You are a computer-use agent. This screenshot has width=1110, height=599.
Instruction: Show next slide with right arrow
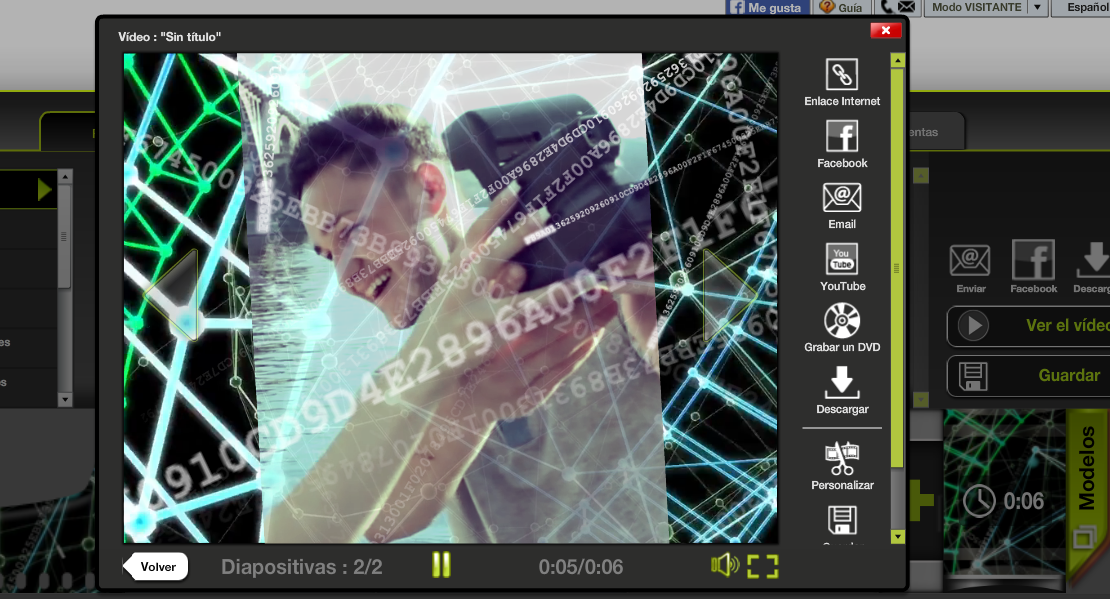click(731, 295)
